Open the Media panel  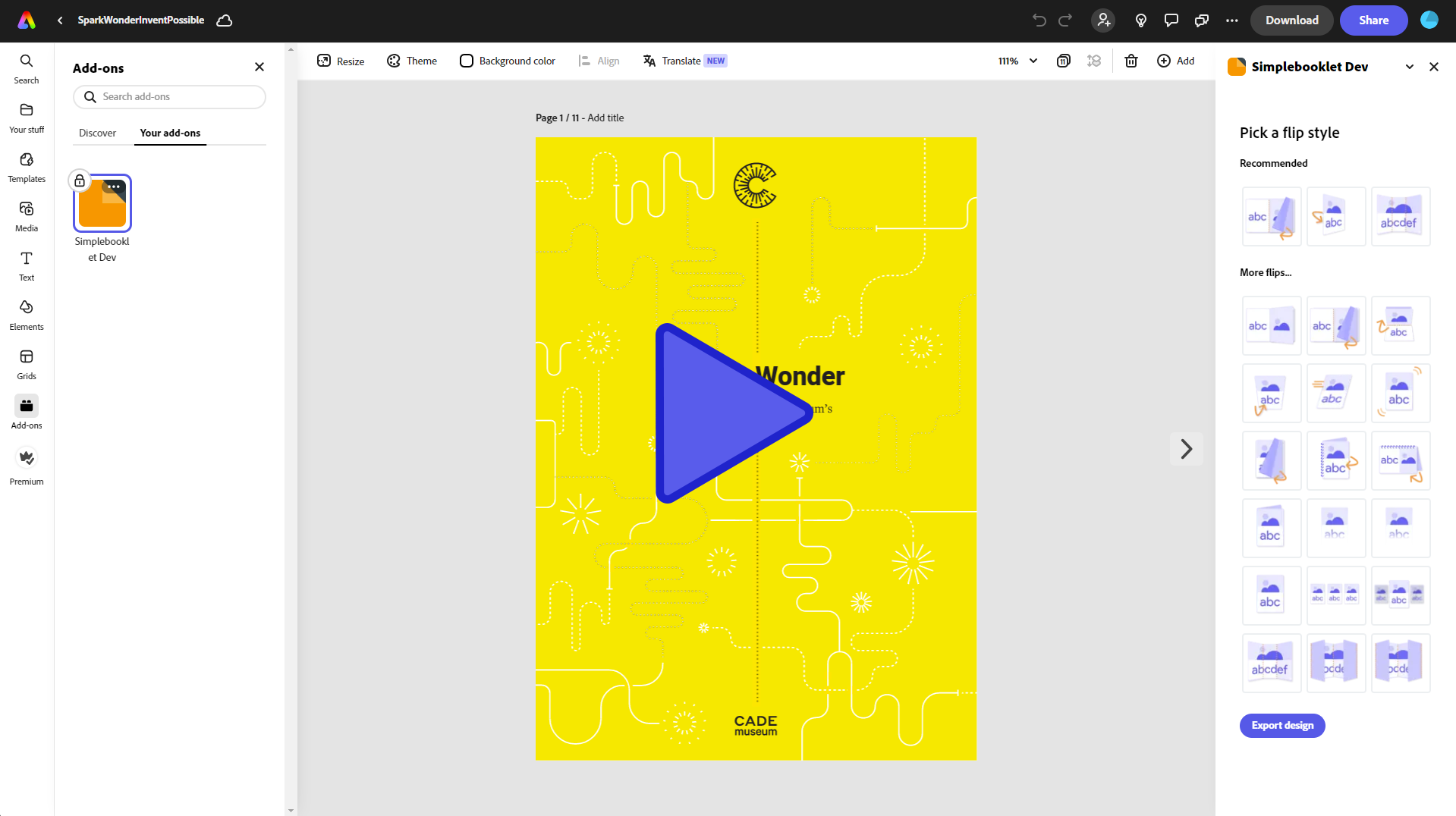tap(26, 216)
